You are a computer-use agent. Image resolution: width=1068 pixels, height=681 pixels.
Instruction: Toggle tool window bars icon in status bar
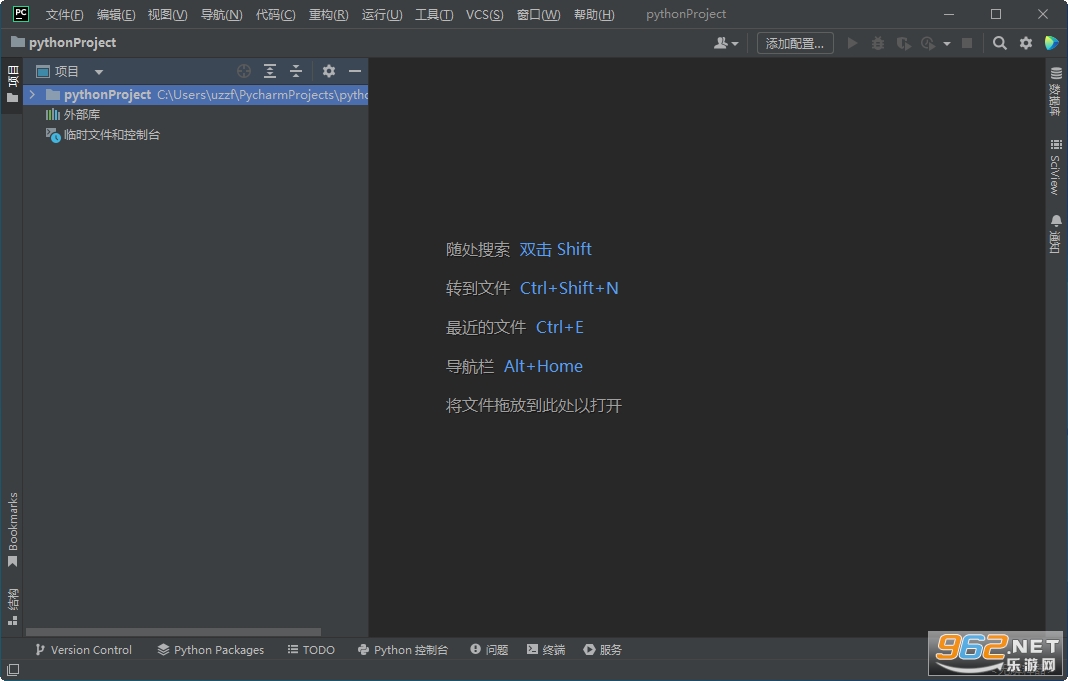[13, 670]
